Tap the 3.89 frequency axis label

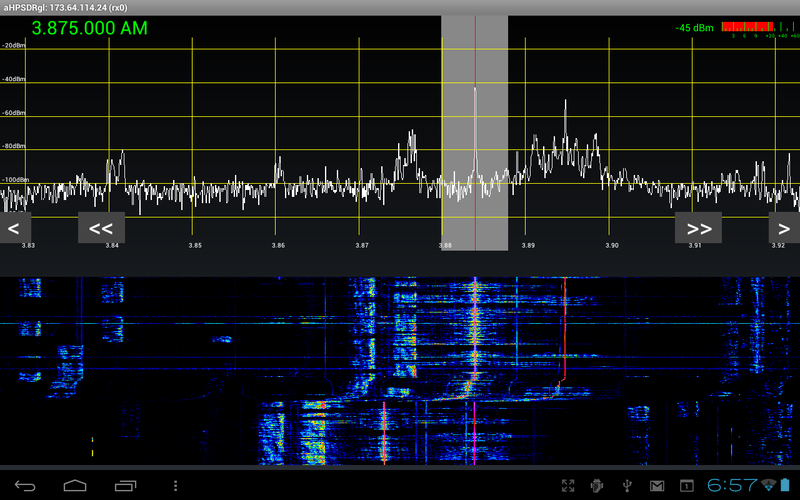point(528,245)
